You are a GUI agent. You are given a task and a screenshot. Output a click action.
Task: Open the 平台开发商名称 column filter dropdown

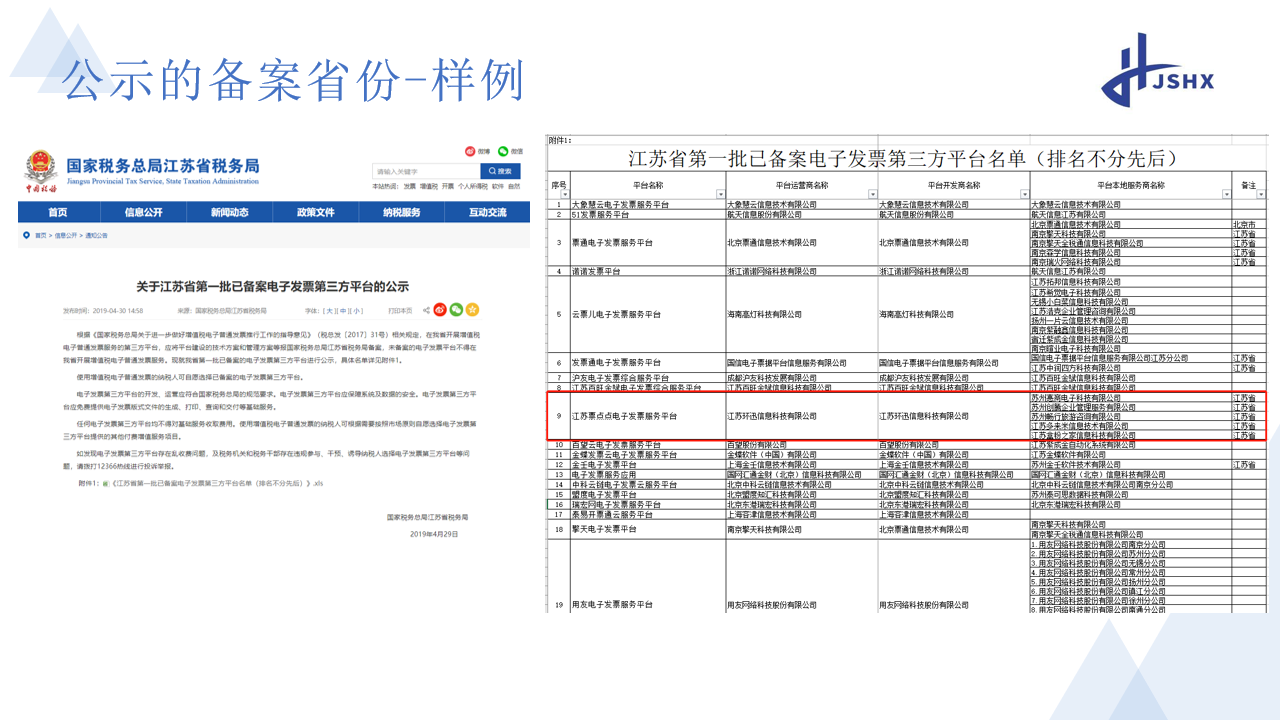point(1025,194)
